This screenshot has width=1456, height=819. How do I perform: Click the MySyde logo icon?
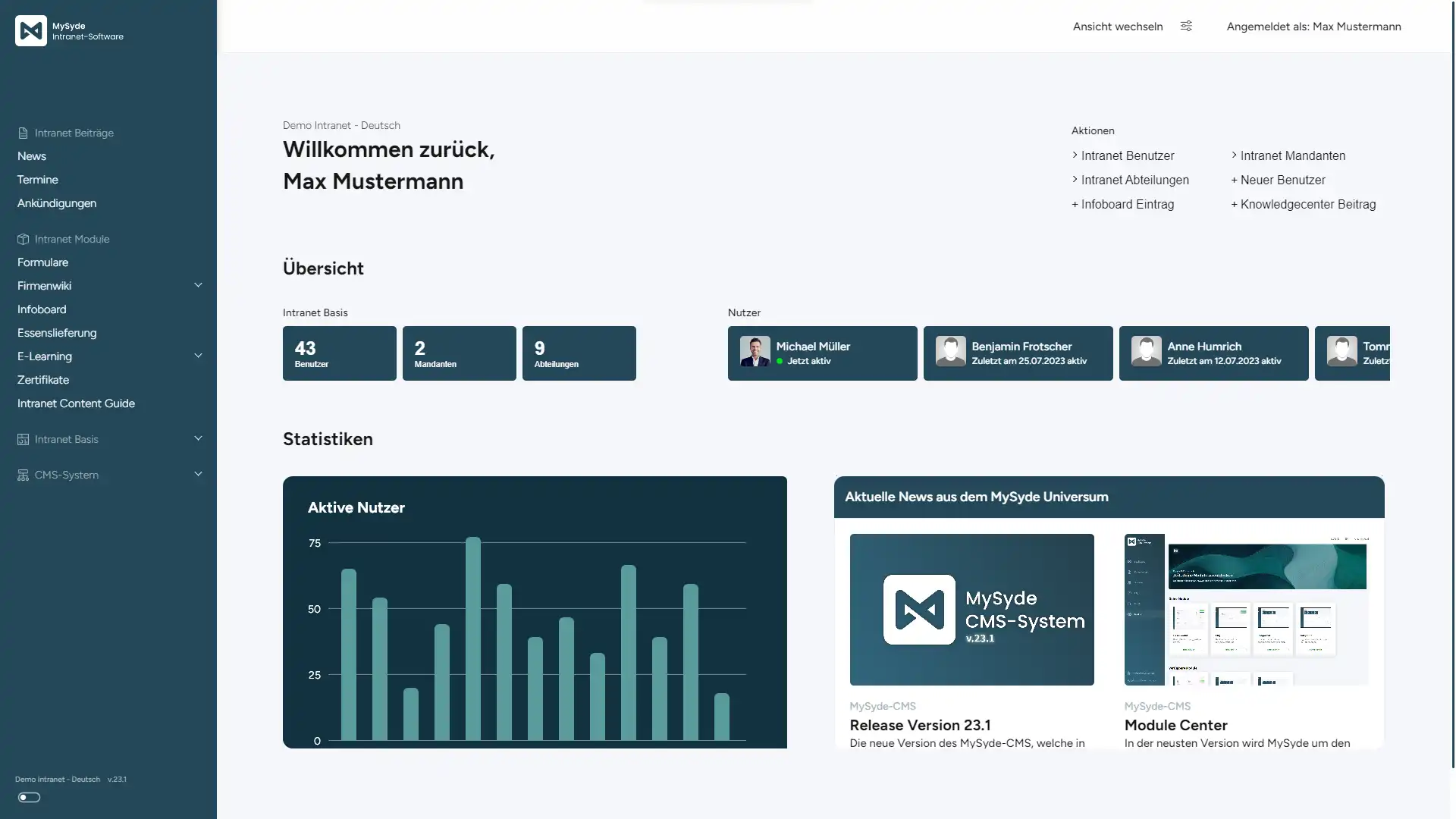31,30
